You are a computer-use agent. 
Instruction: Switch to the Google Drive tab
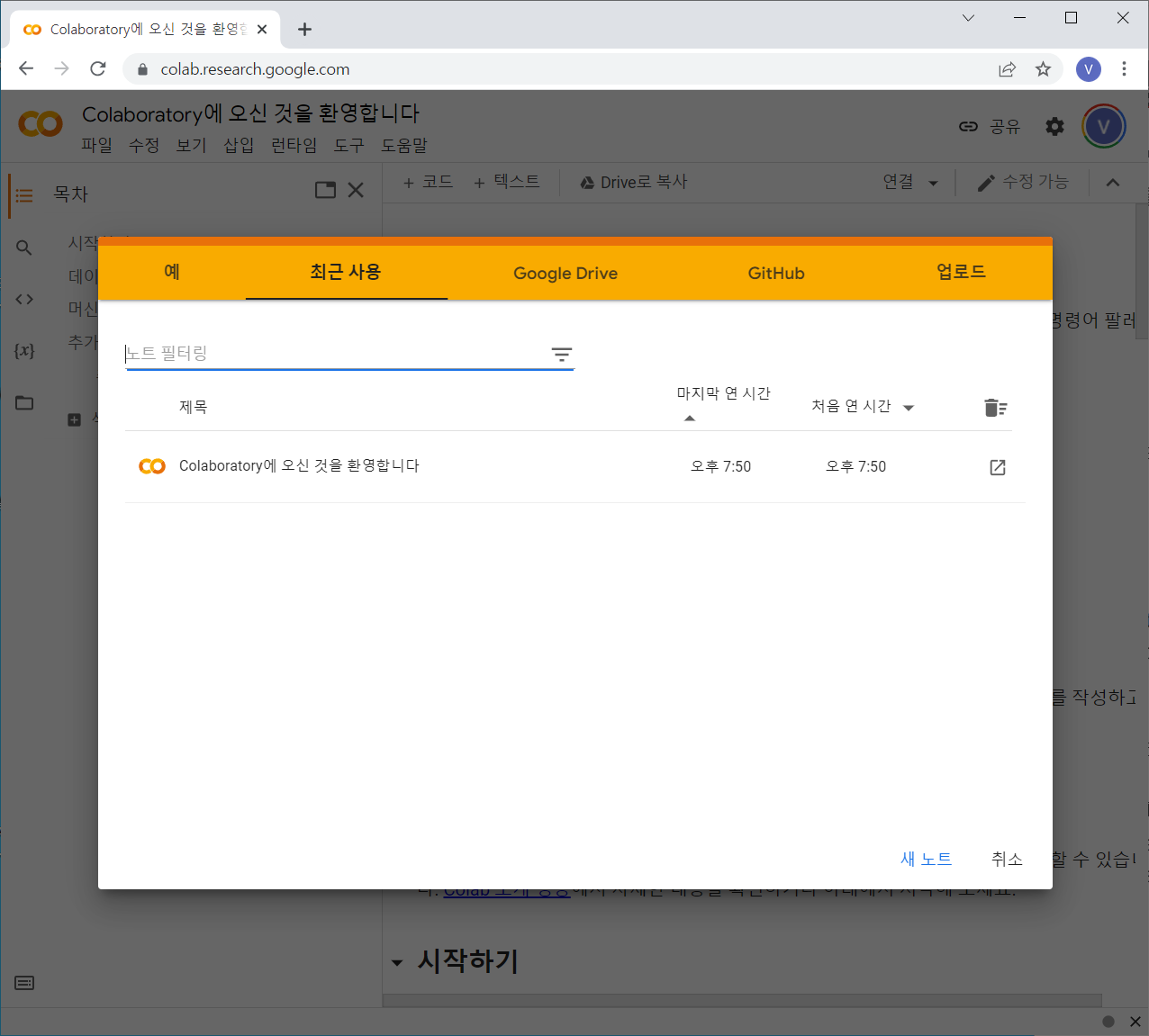point(565,273)
